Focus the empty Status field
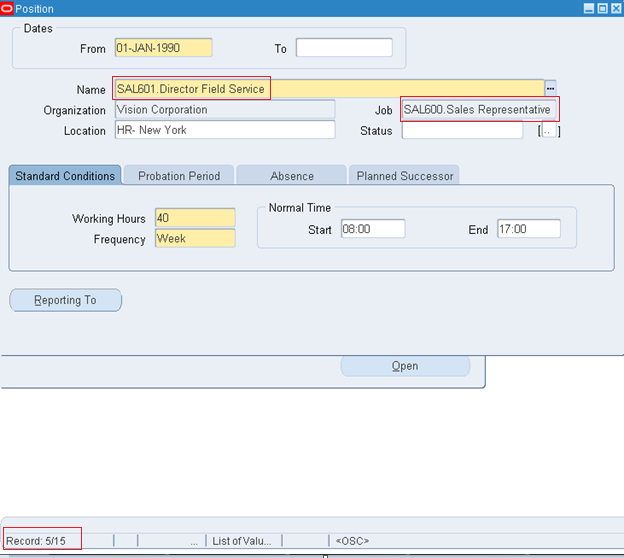The height and width of the screenshot is (558, 624). pos(461,130)
